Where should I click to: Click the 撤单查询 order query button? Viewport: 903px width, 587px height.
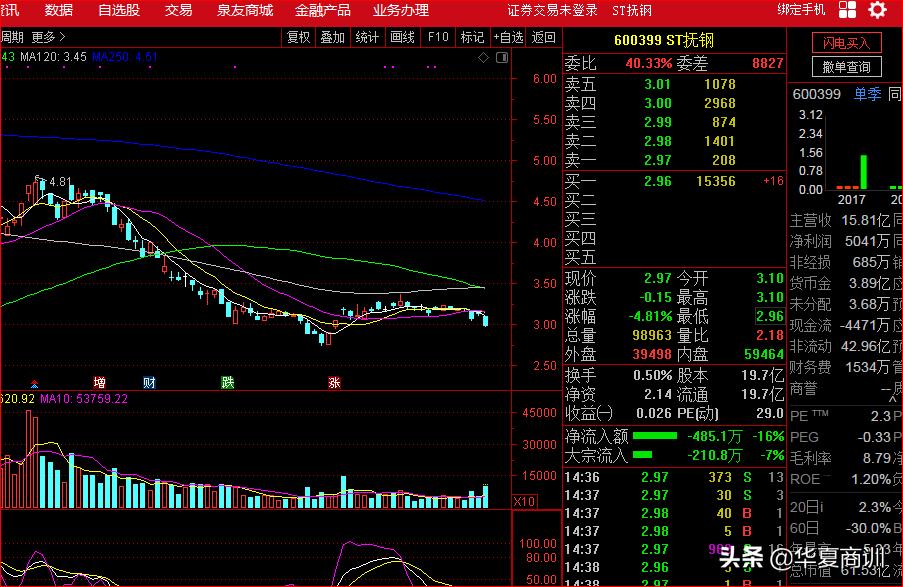pos(845,67)
